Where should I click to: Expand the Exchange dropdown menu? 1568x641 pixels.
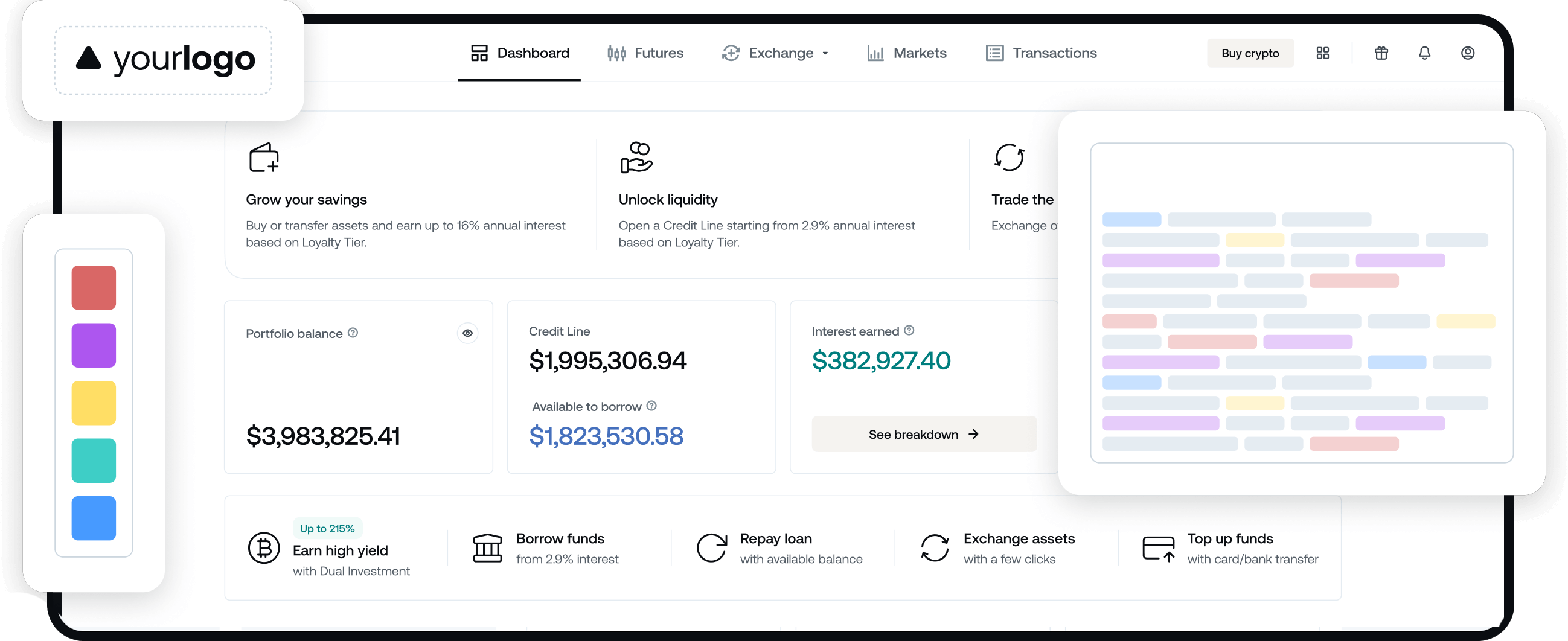pos(775,53)
